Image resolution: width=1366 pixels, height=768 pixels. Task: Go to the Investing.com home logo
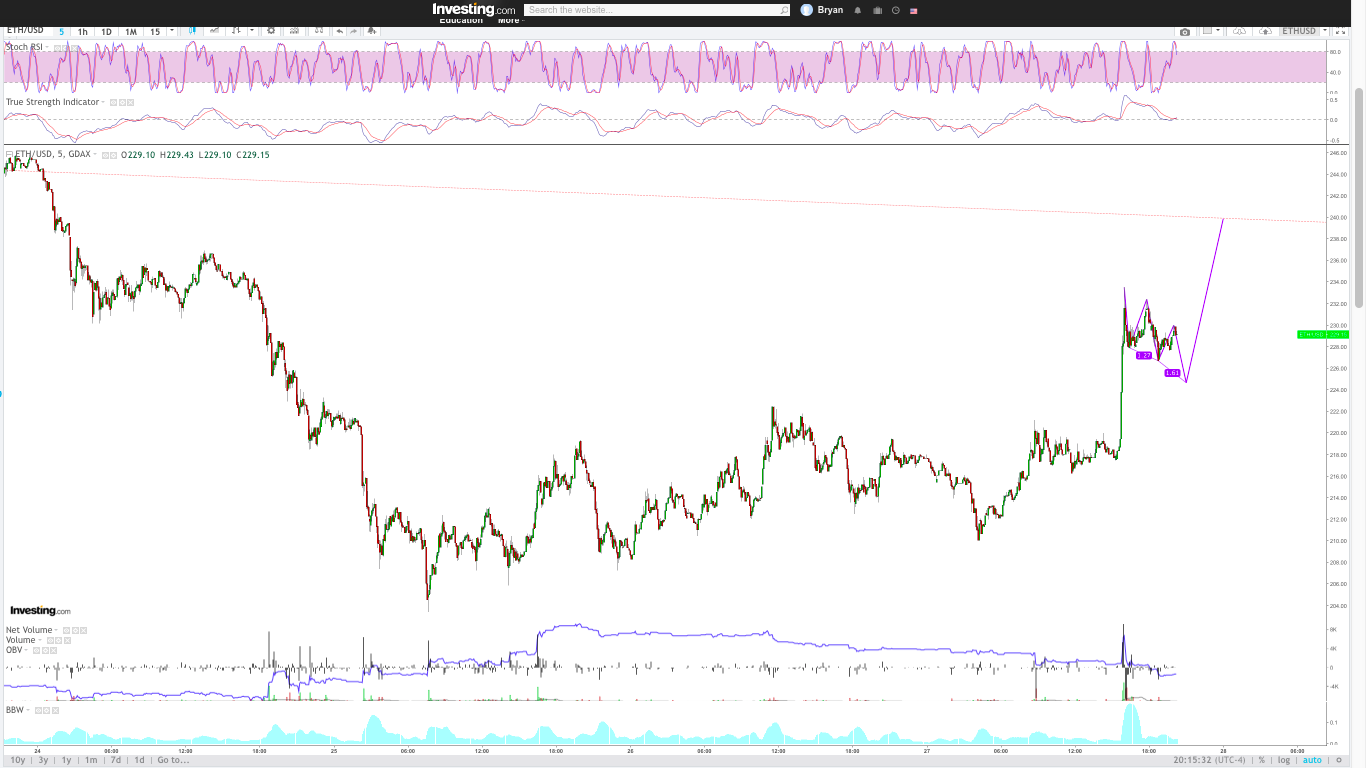coord(473,10)
